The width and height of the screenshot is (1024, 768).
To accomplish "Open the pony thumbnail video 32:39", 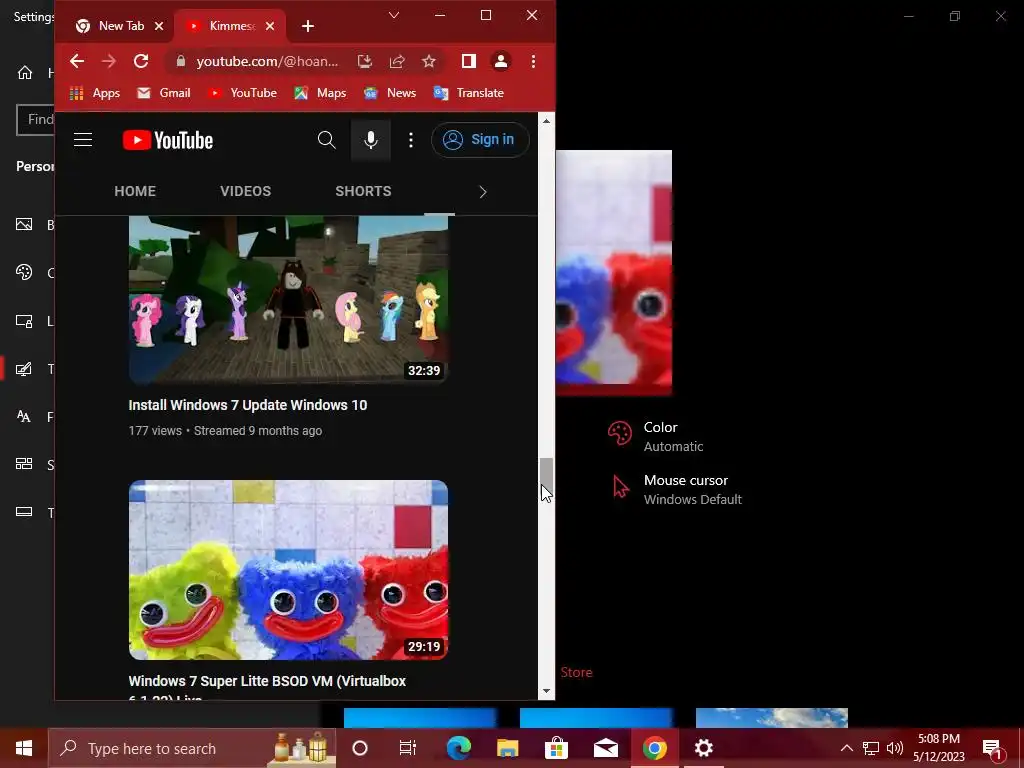I will coord(288,299).
